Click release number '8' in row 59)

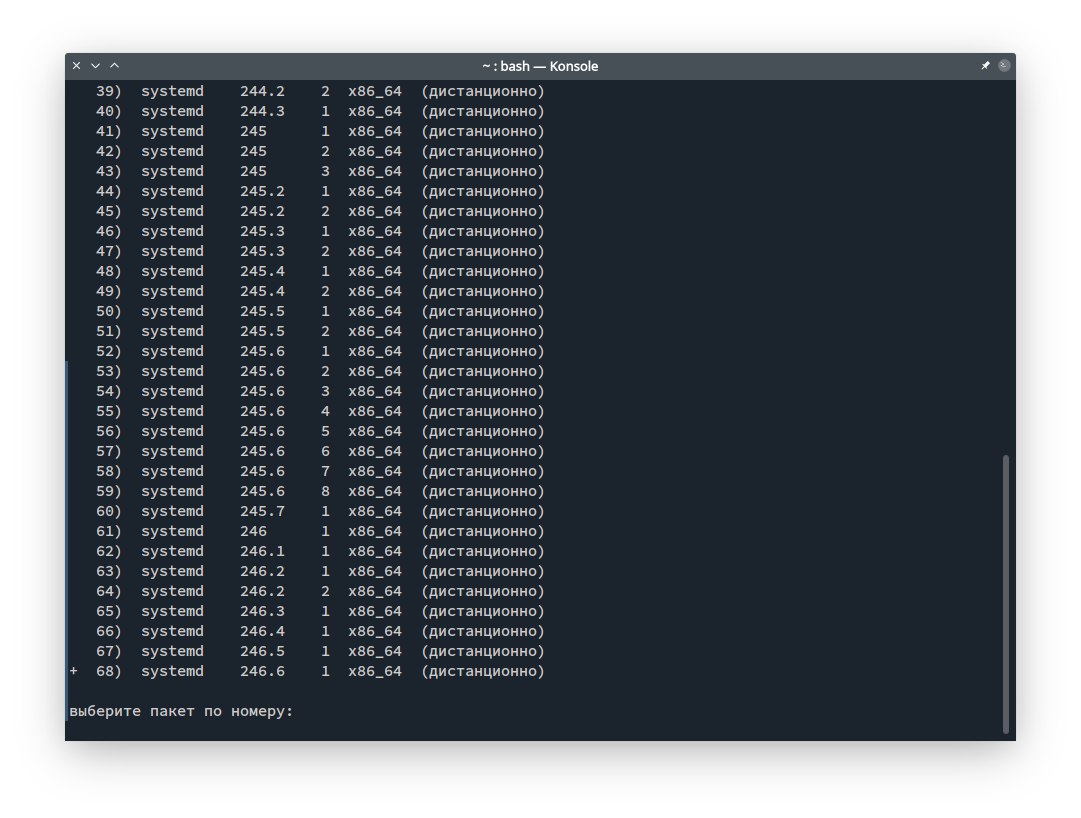[325, 491]
